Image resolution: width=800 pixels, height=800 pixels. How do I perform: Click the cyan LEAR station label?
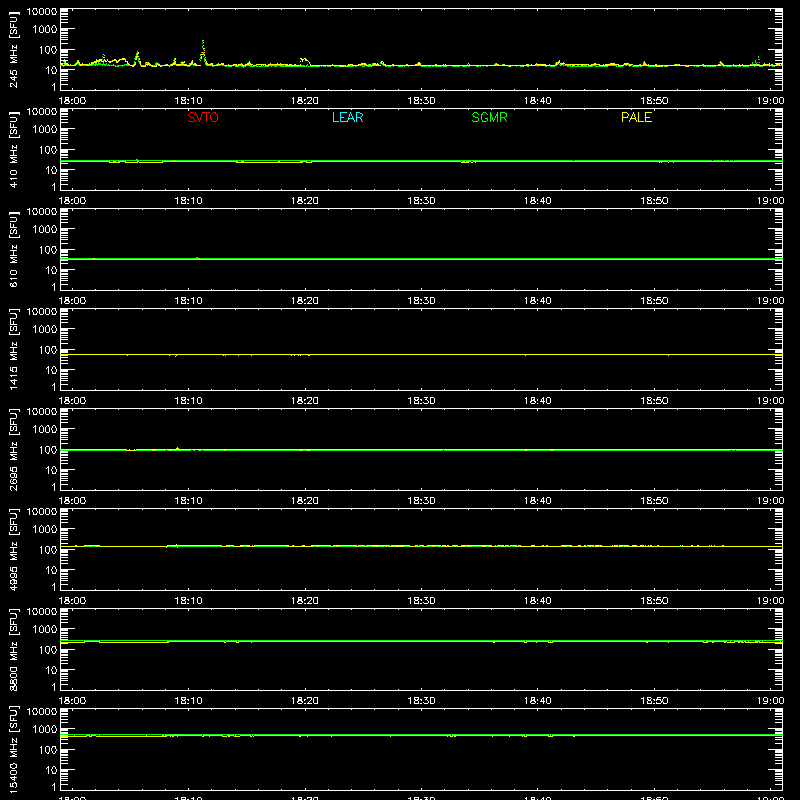(x=347, y=117)
